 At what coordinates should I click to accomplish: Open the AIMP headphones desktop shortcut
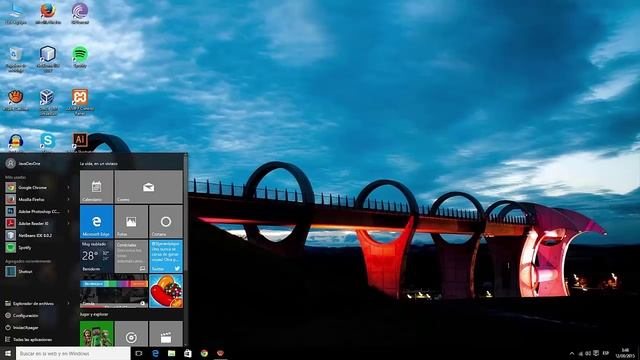point(16,142)
